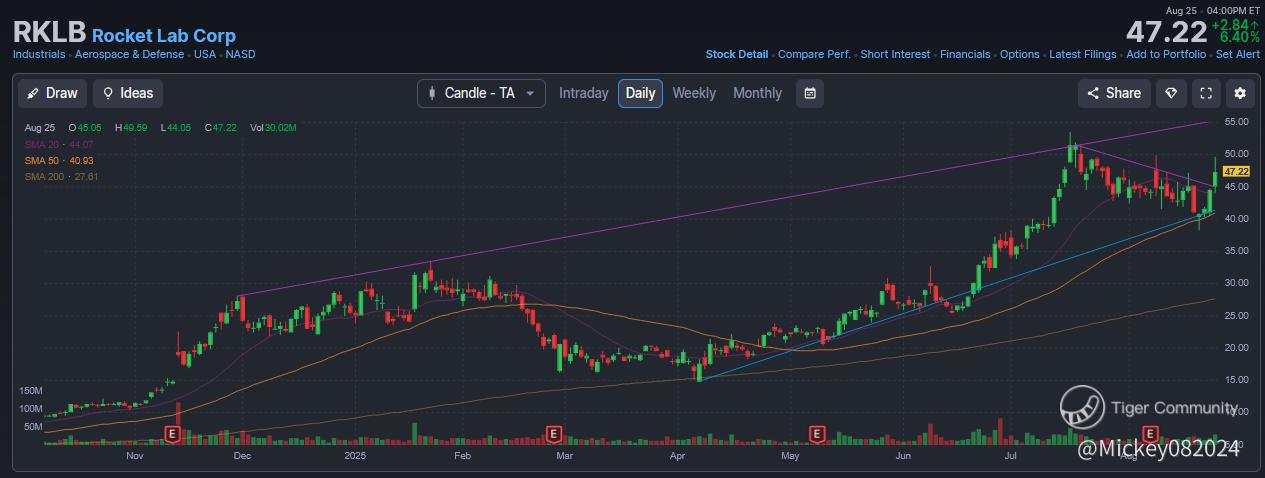Click the Set Alert link
Image resolution: width=1265 pixels, height=478 pixels.
1237,54
